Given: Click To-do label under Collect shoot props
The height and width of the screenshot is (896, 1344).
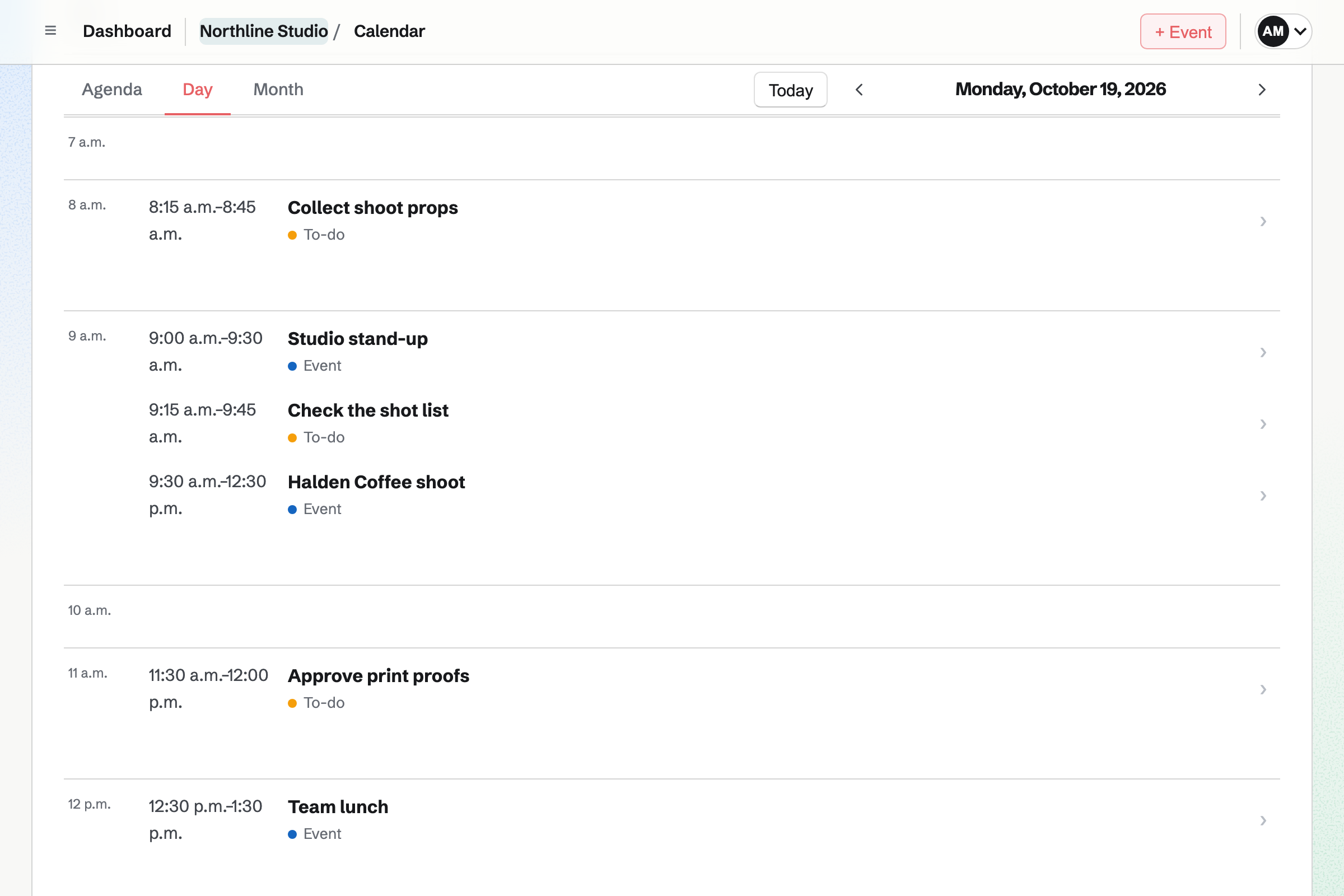Looking at the screenshot, I should (324, 234).
